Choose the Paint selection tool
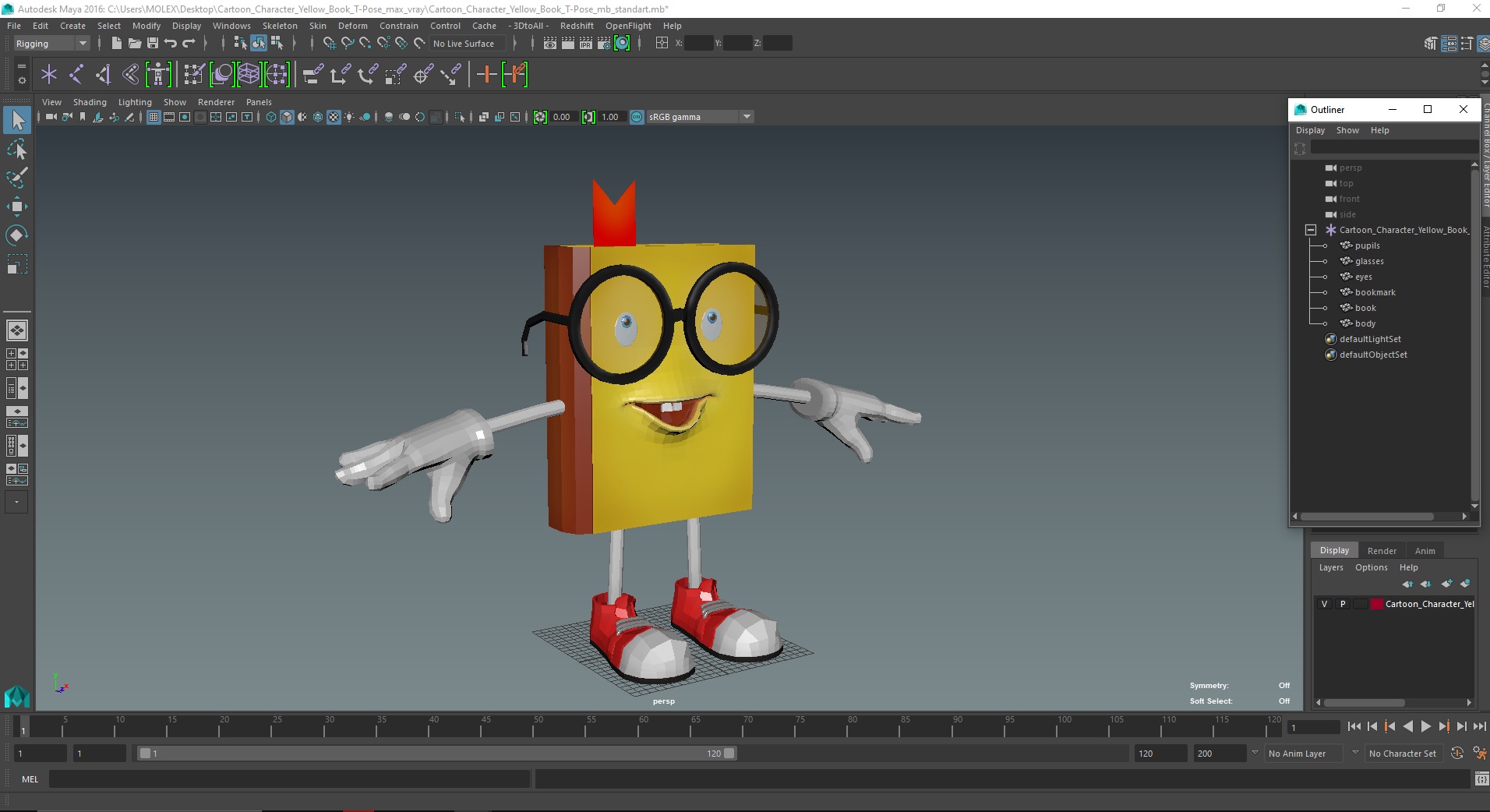This screenshot has height=812, width=1490. 17,178
